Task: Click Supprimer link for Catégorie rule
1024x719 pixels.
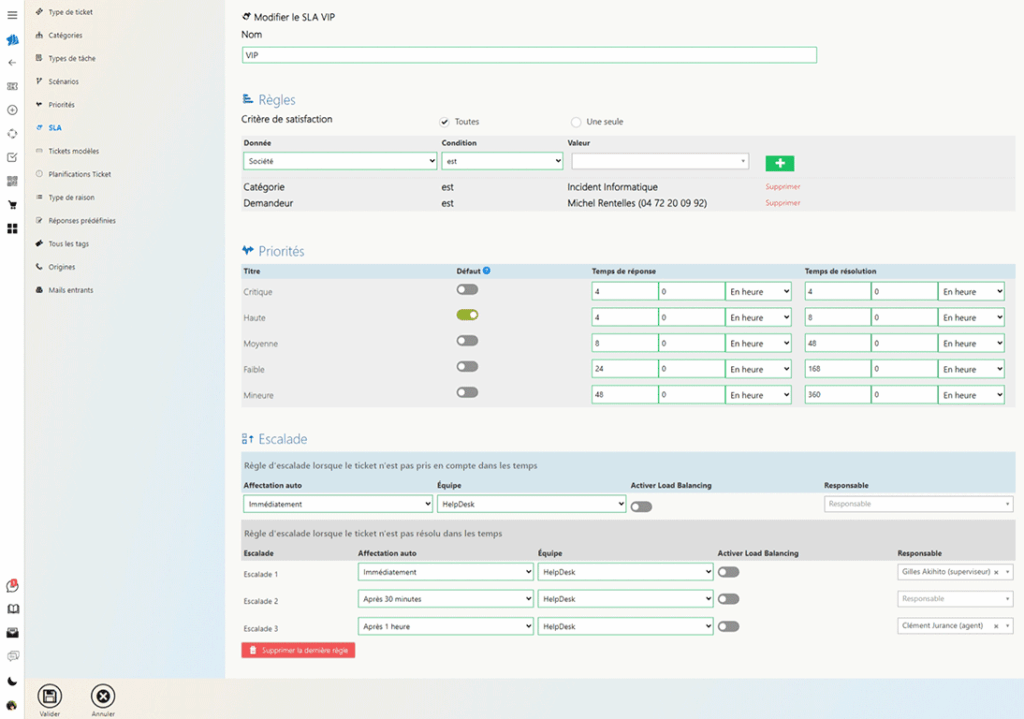Action: pyautogui.click(x=783, y=187)
